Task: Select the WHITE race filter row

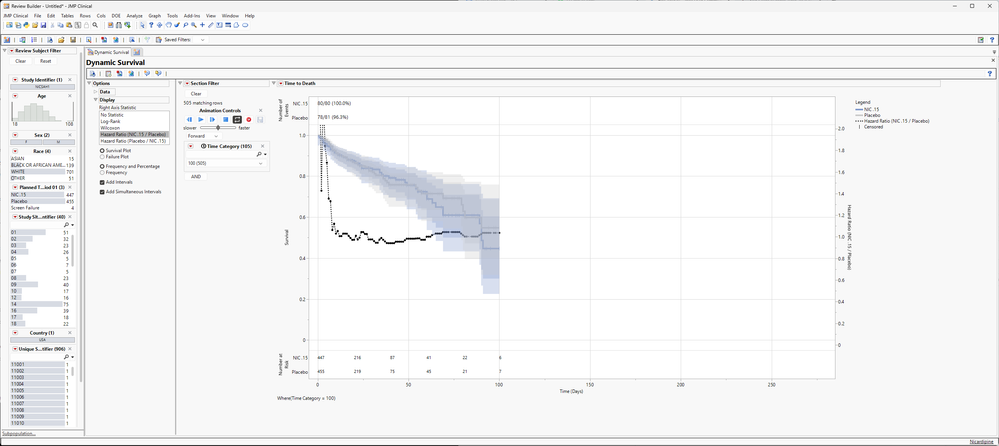Action: (43, 172)
